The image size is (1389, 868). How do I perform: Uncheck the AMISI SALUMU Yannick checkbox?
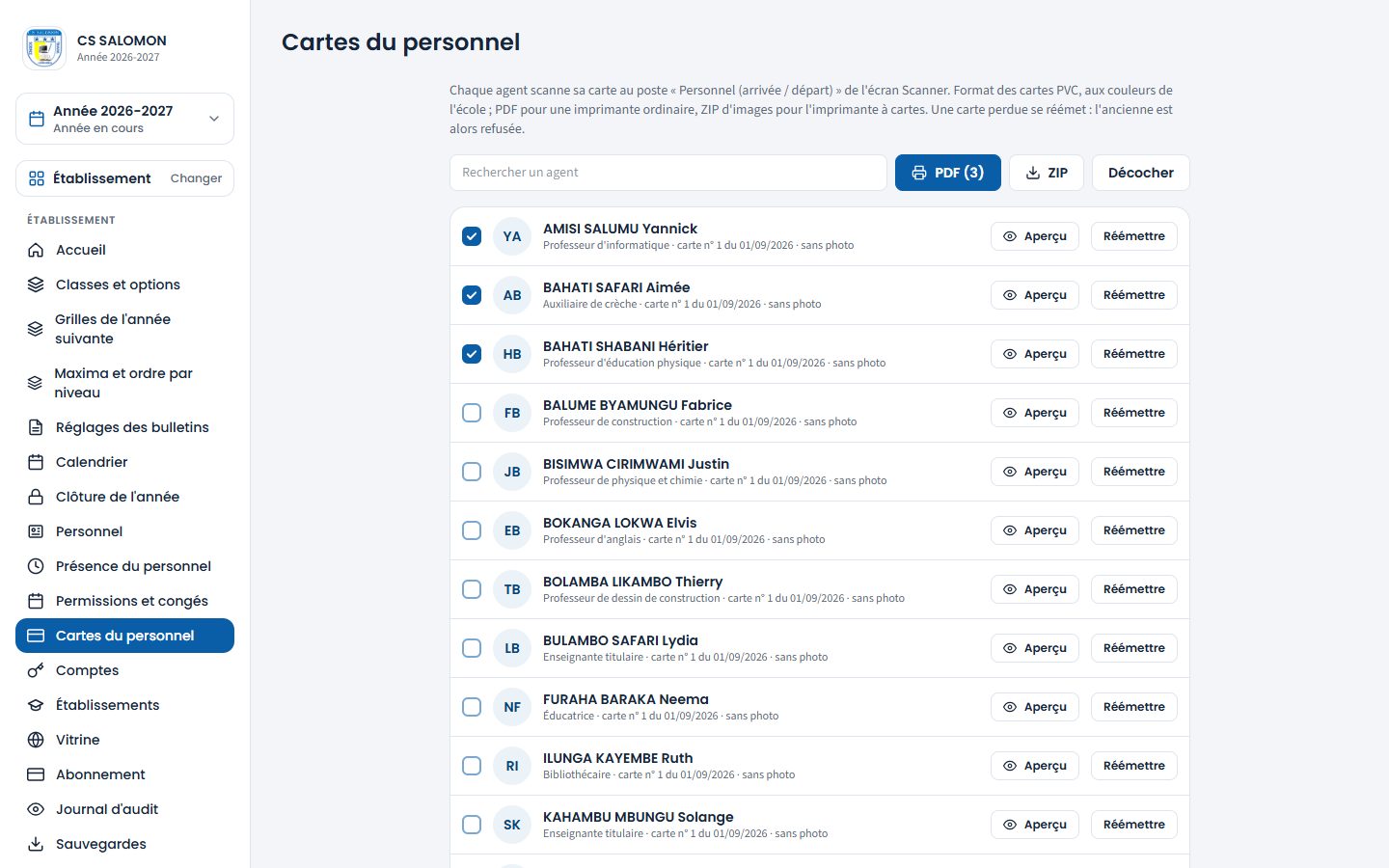472,236
